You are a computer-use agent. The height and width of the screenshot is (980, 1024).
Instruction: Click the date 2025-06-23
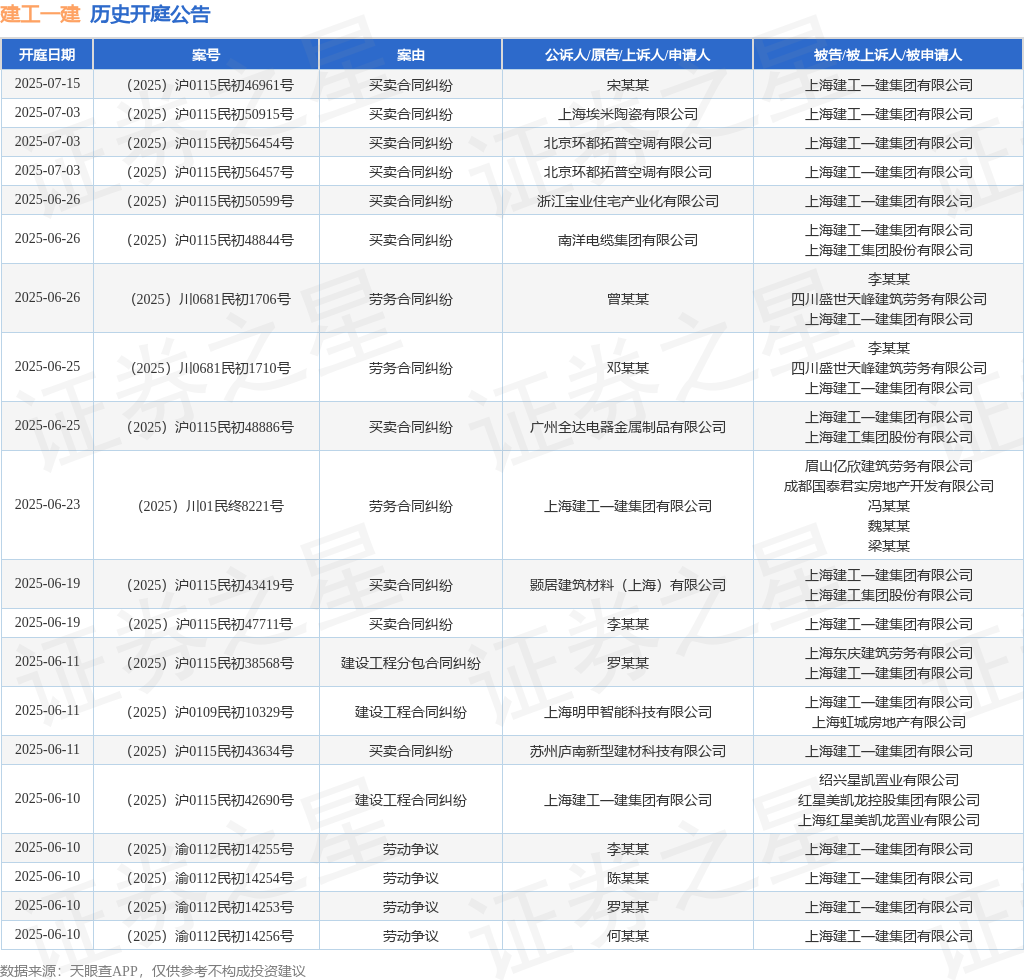[47, 505]
